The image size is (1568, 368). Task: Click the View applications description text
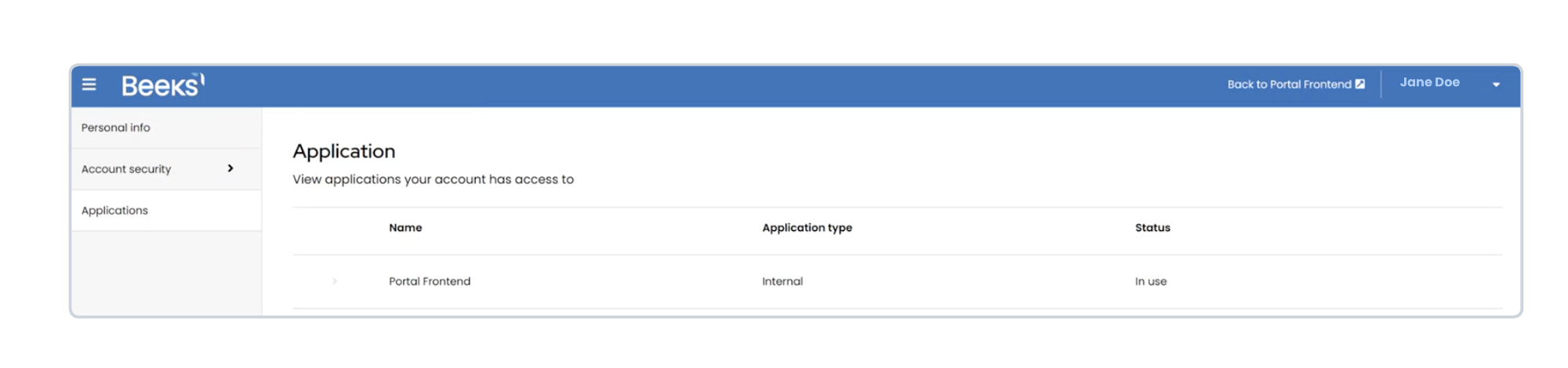click(x=433, y=179)
